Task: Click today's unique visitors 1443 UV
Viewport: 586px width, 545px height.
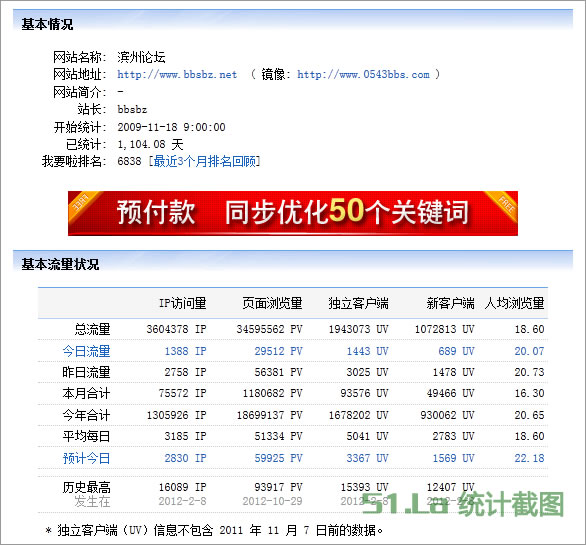Action: coord(367,351)
